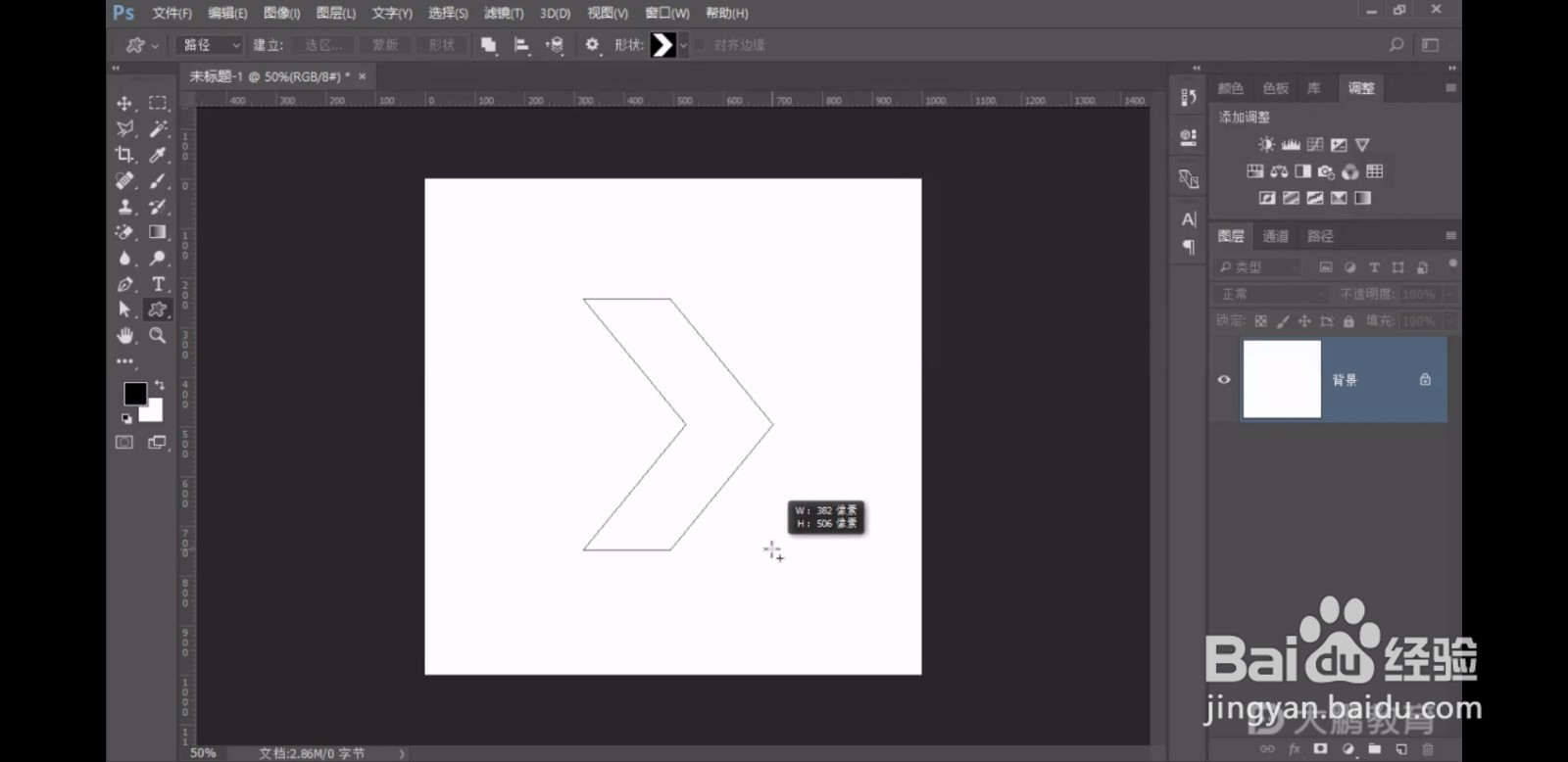Toggle the layer filter on/off switch

1452,264
